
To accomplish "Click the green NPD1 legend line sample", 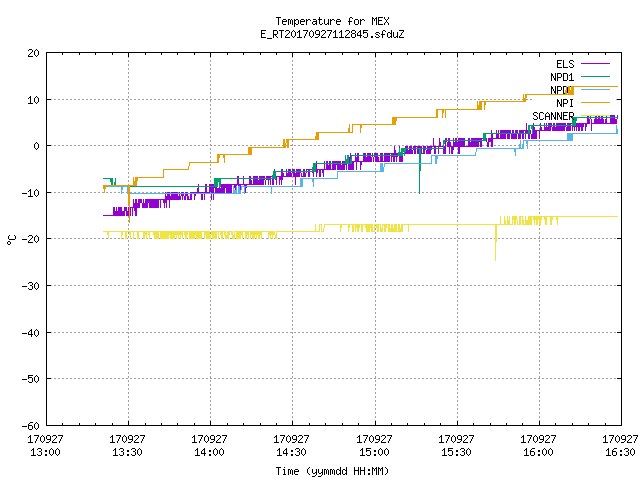I will tap(596, 76).
